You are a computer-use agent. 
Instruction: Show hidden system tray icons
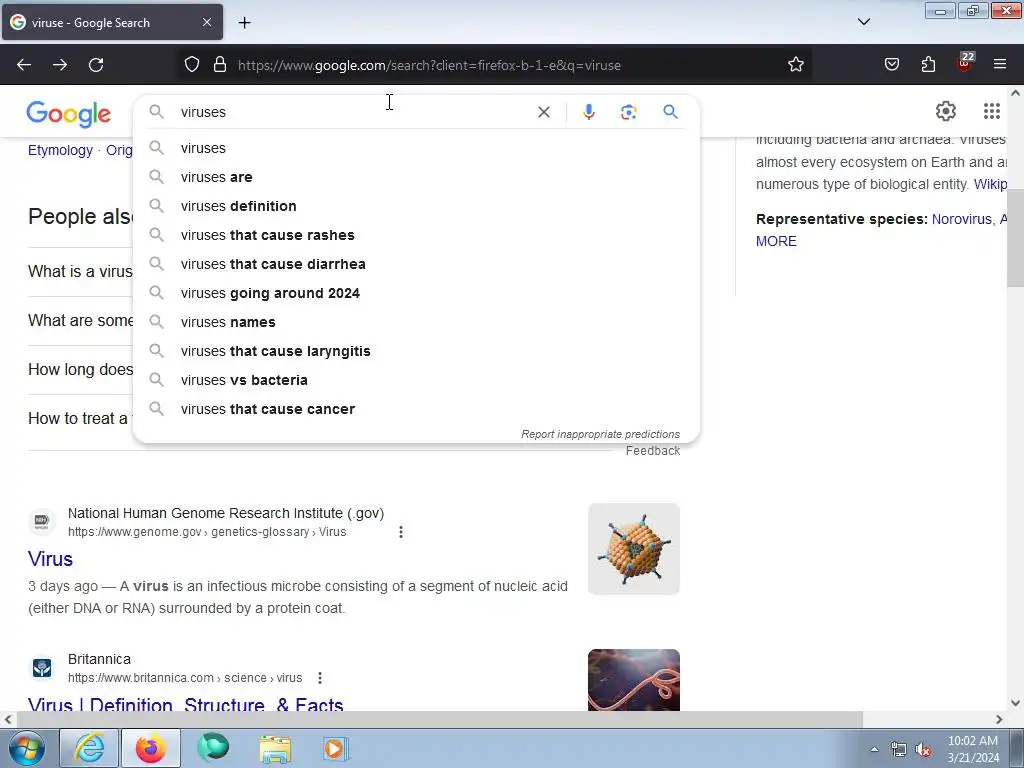click(874, 749)
